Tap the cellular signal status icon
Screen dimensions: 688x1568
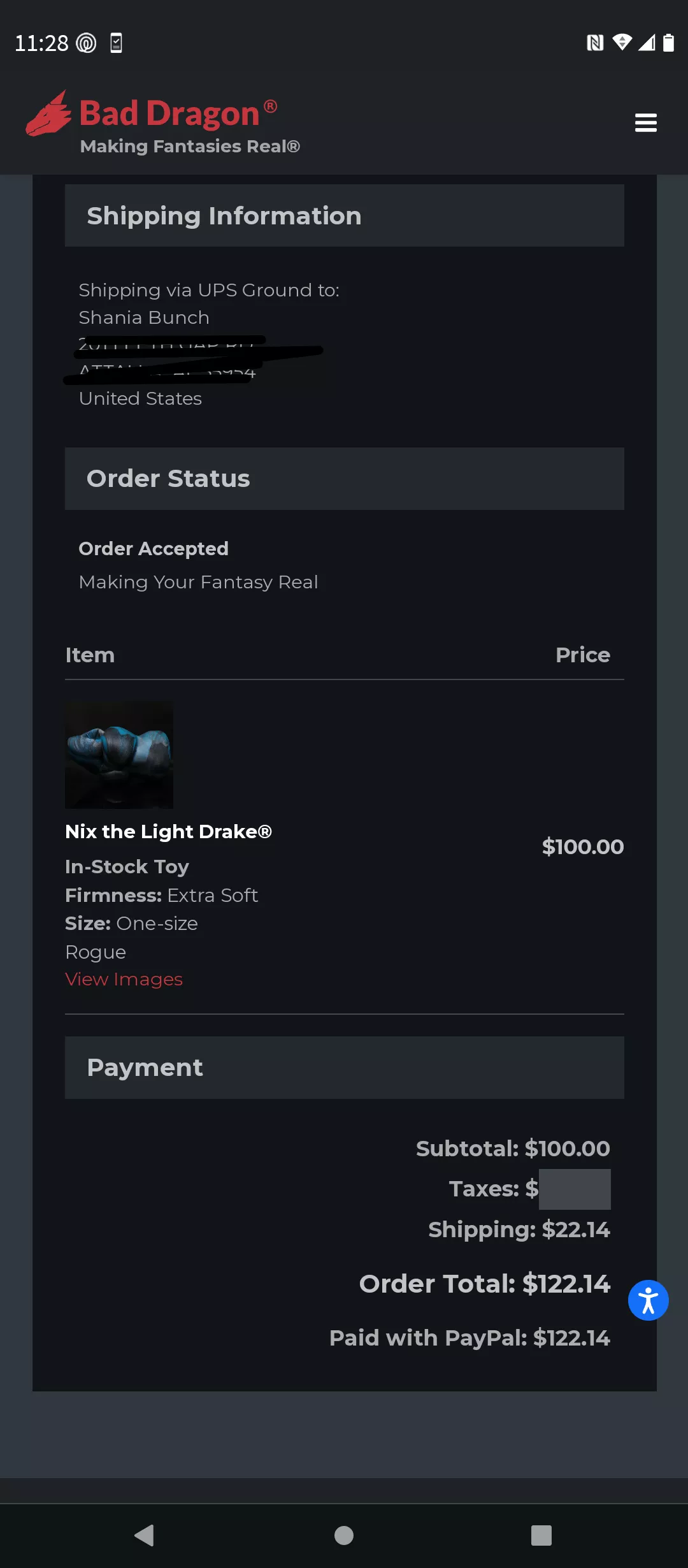click(x=647, y=43)
